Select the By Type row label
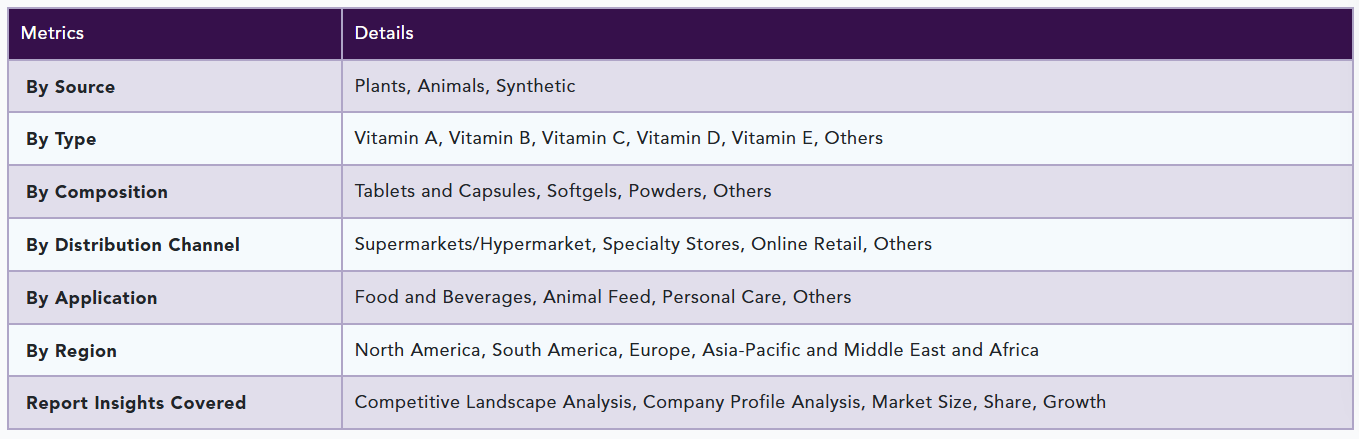 (x=61, y=139)
